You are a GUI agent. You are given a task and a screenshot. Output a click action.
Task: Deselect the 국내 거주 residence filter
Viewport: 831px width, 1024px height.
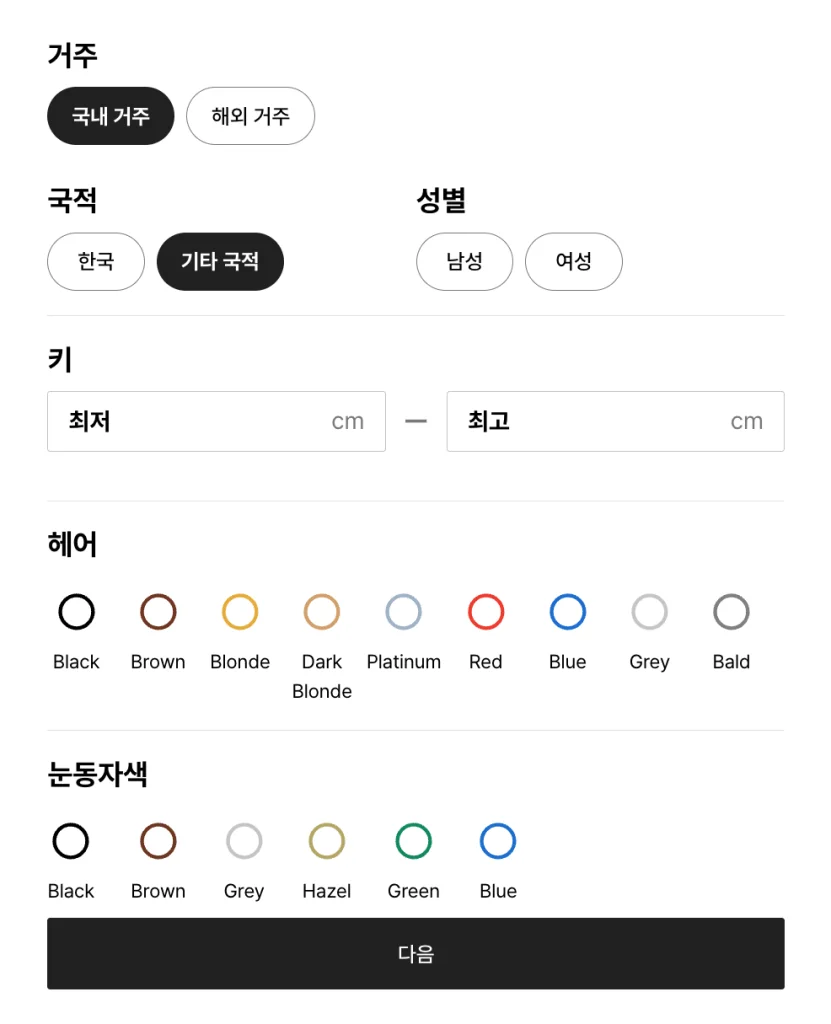[x=110, y=116]
